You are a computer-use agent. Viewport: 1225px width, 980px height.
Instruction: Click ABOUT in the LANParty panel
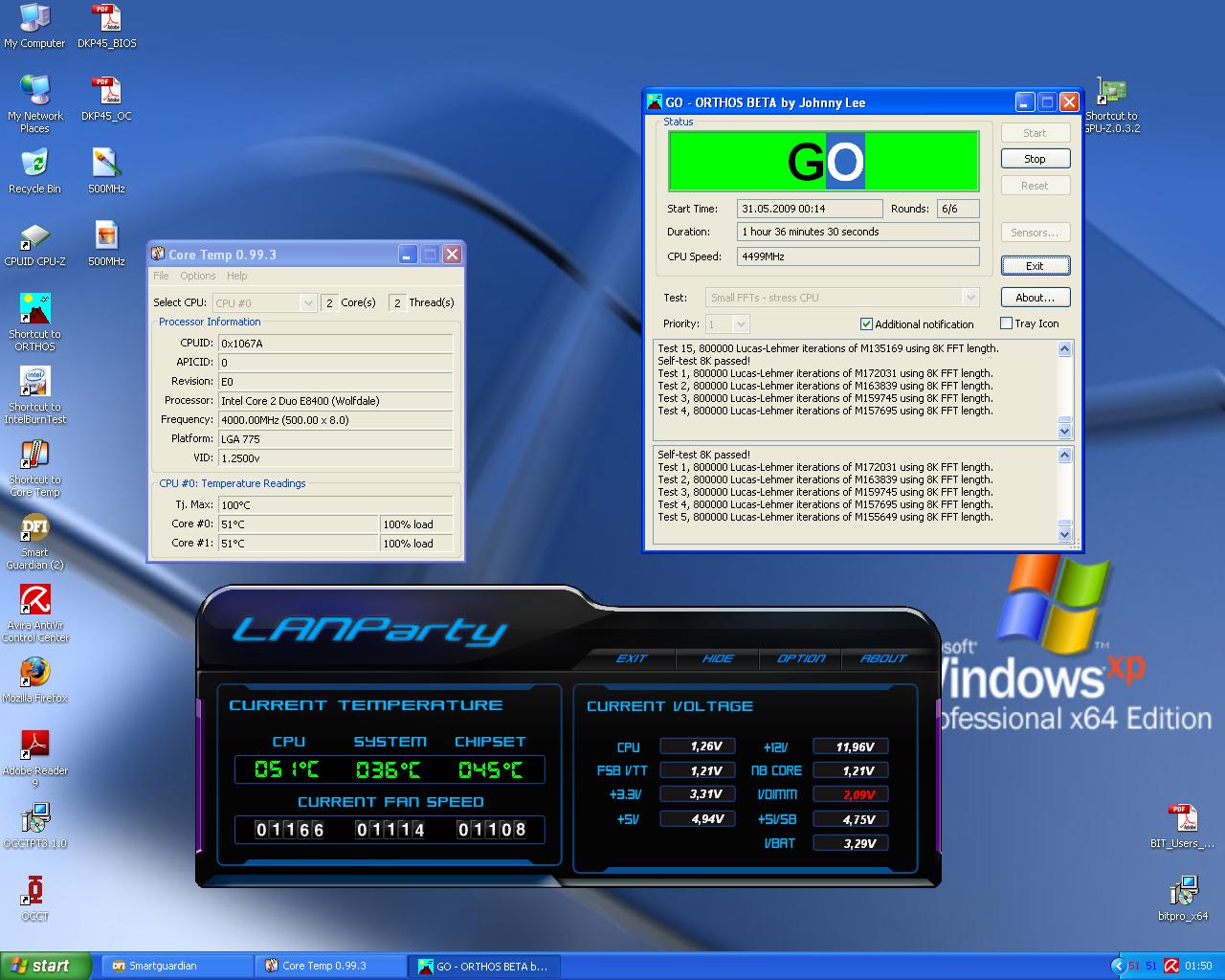(x=883, y=658)
